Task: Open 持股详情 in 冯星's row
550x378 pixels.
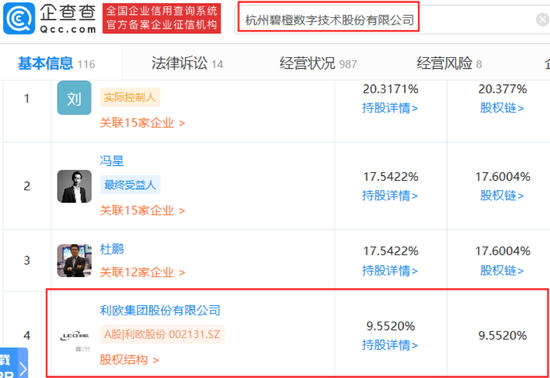Action: coord(390,195)
